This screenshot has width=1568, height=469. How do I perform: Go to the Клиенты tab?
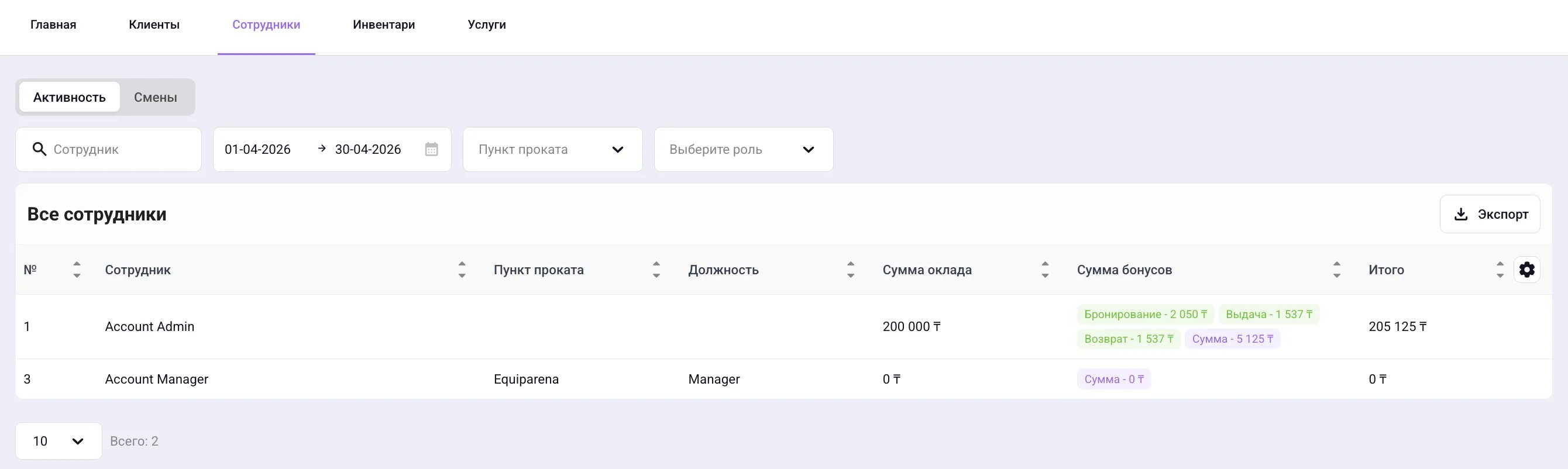click(154, 25)
